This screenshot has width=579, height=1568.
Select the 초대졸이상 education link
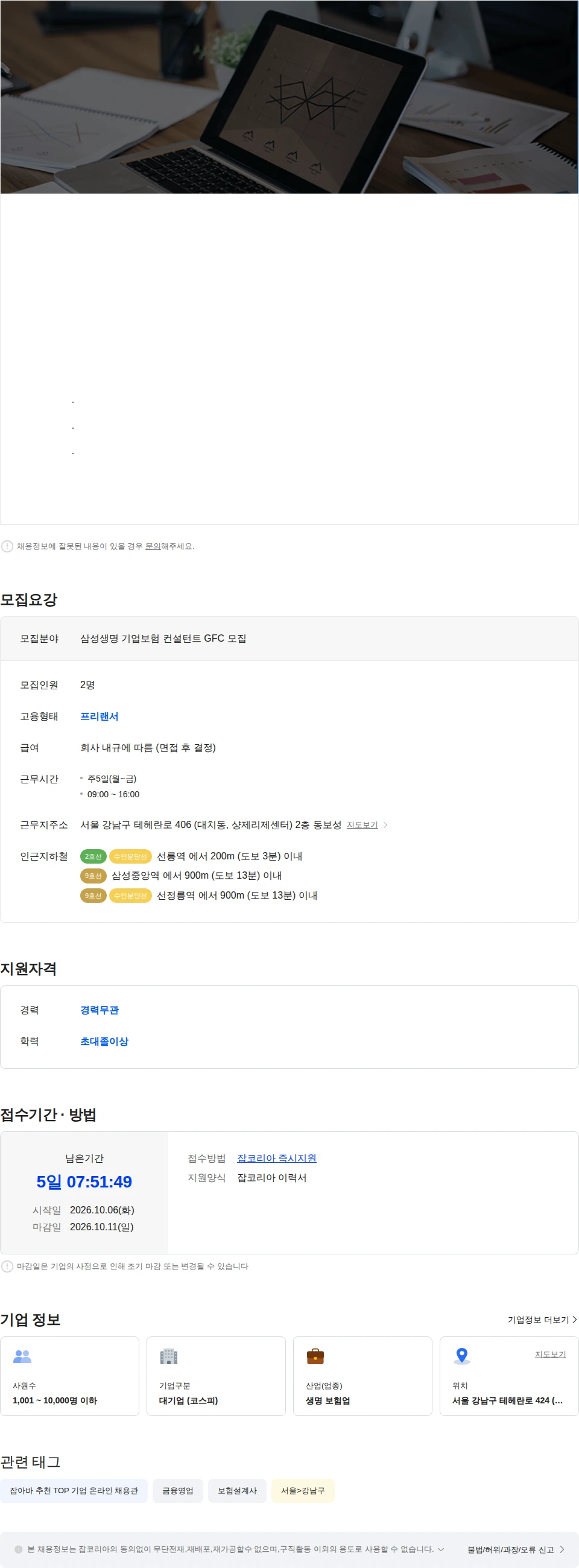coord(104,1042)
